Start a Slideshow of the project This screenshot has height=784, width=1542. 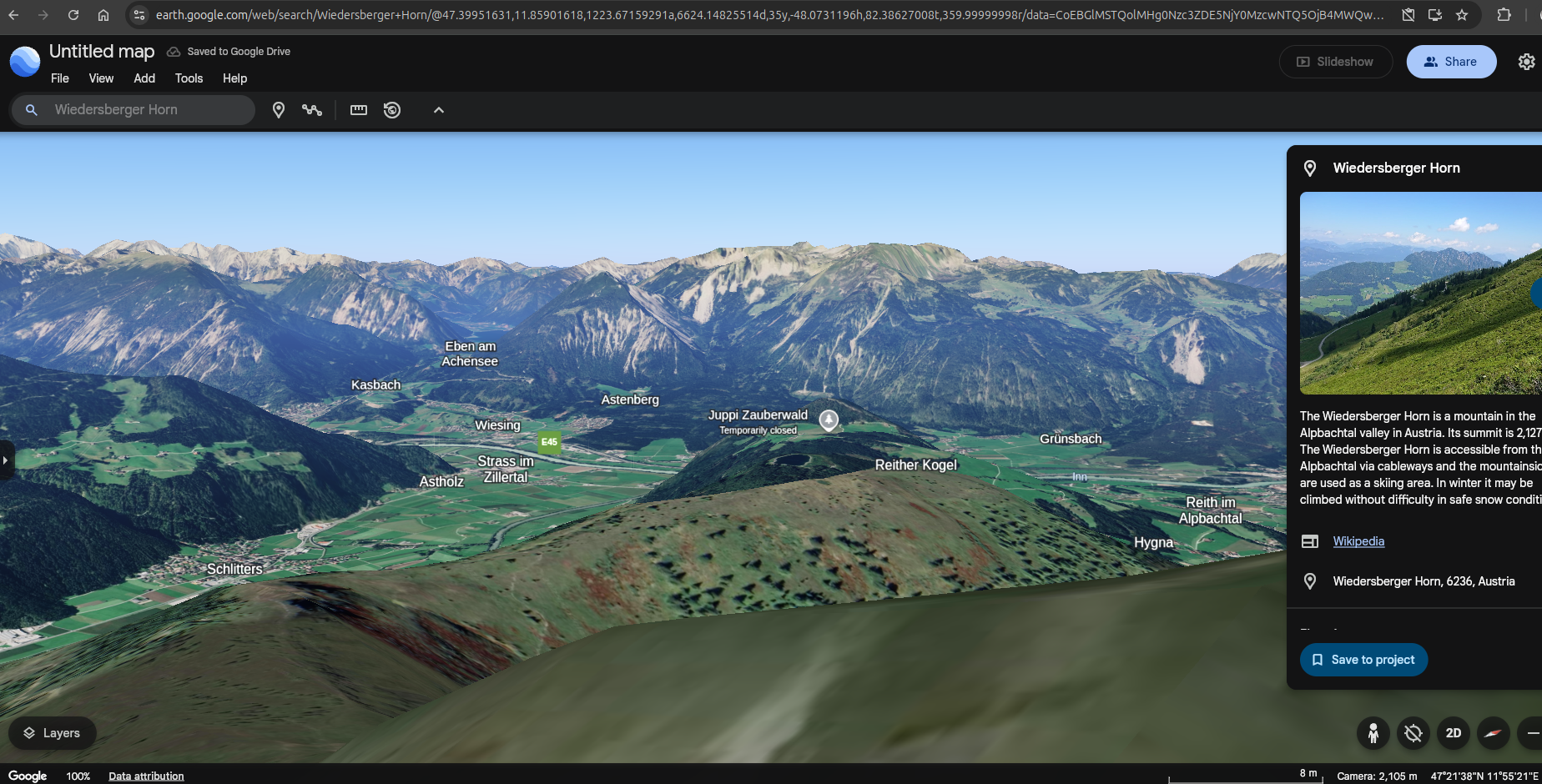click(x=1335, y=61)
